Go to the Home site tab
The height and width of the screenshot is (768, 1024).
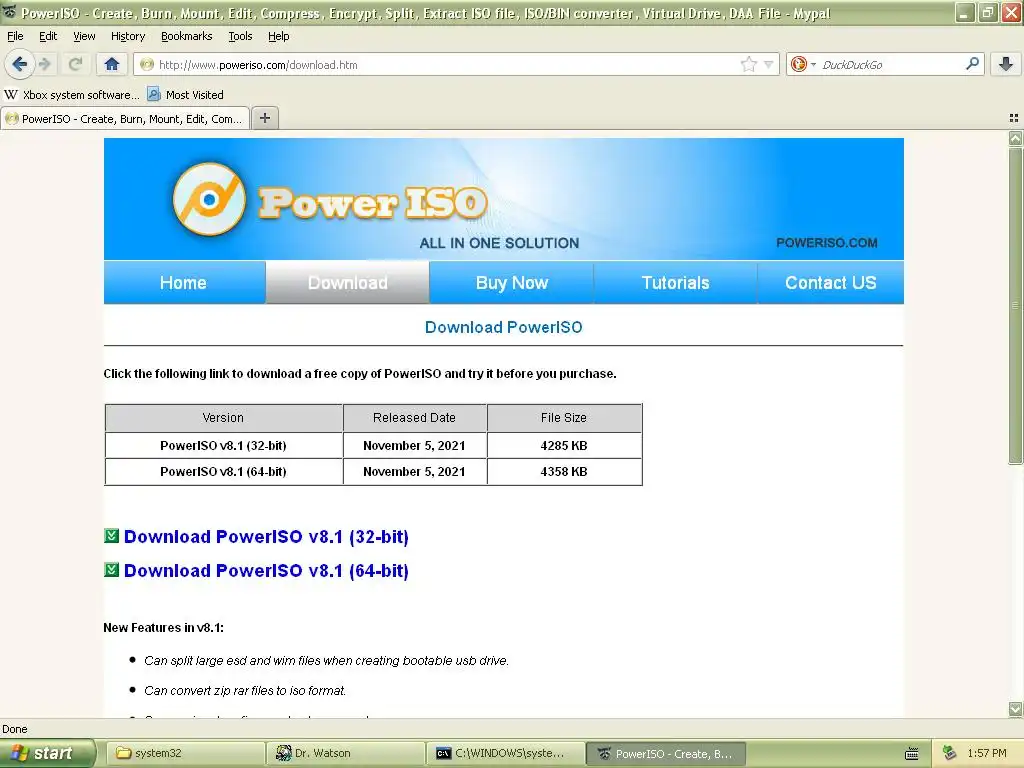[184, 283]
